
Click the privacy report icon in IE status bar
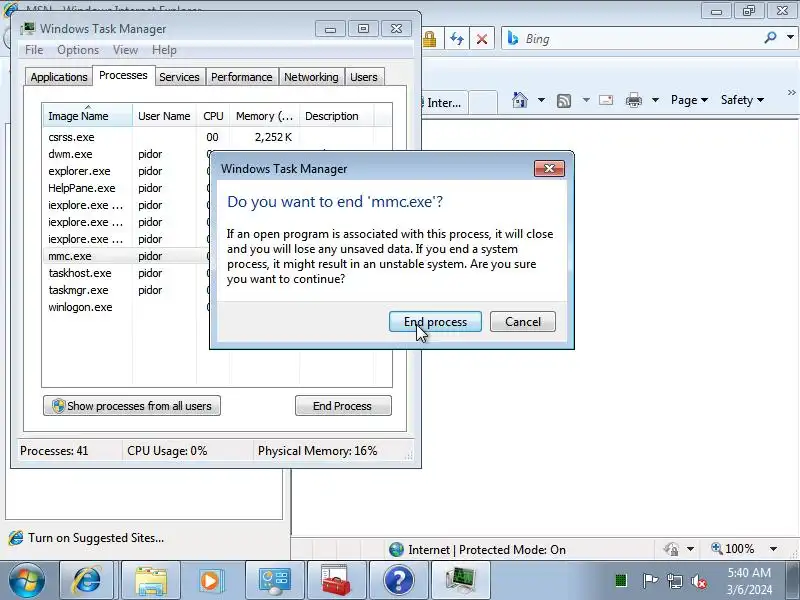(x=671, y=549)
